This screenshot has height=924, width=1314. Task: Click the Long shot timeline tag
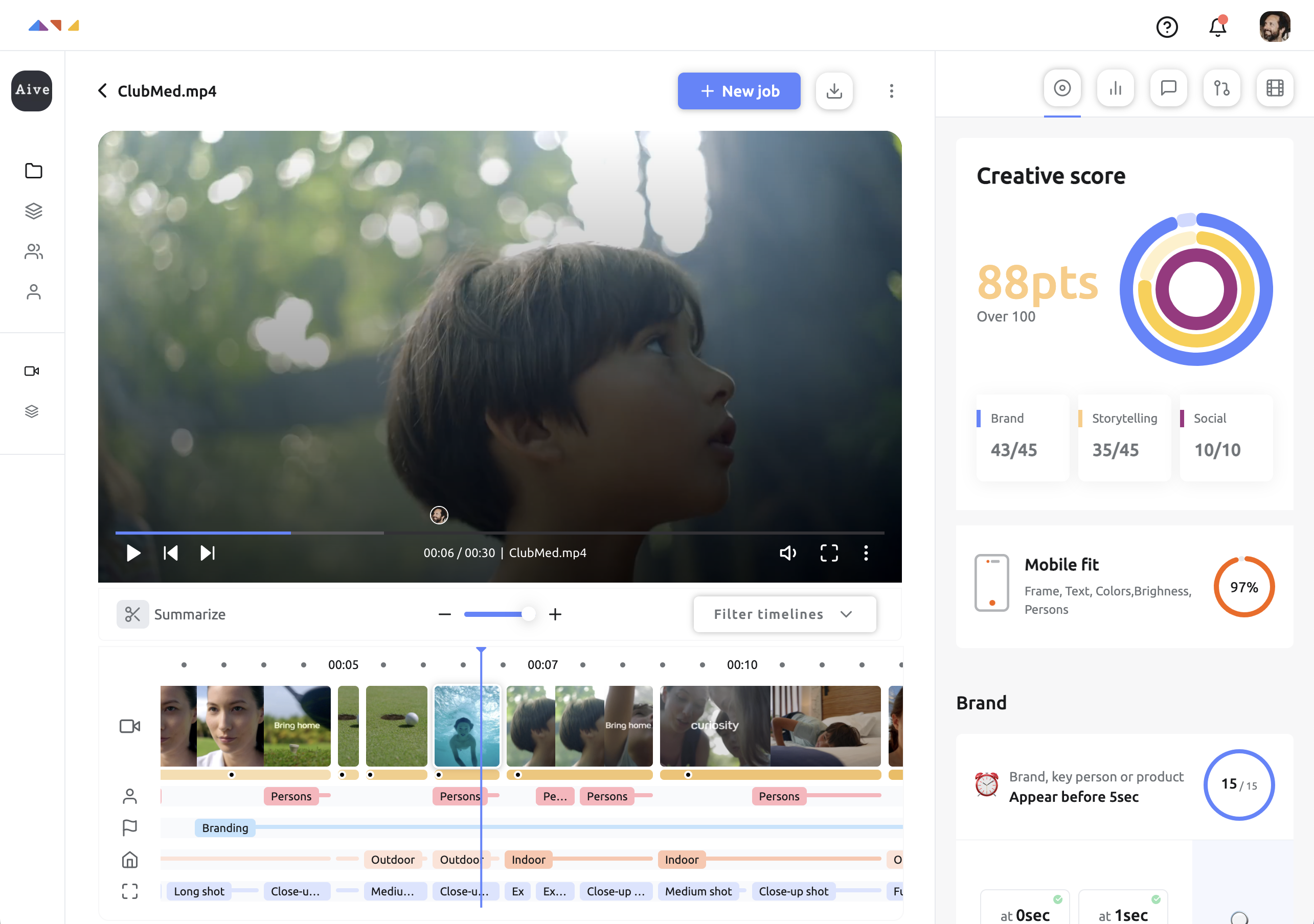(198, 891)
